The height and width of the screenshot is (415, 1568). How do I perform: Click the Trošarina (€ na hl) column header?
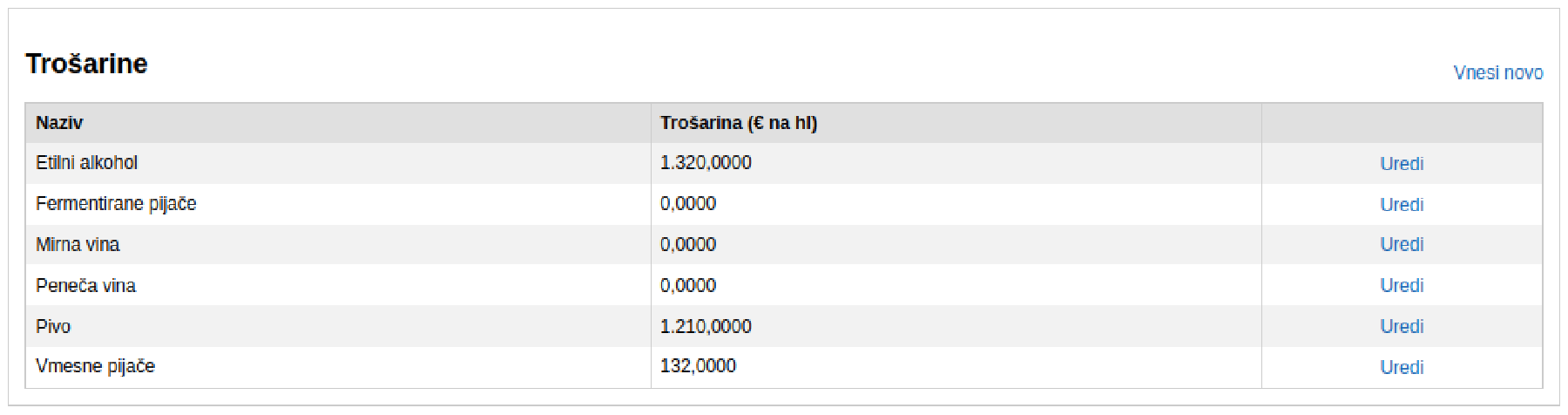tap(738, 123)
